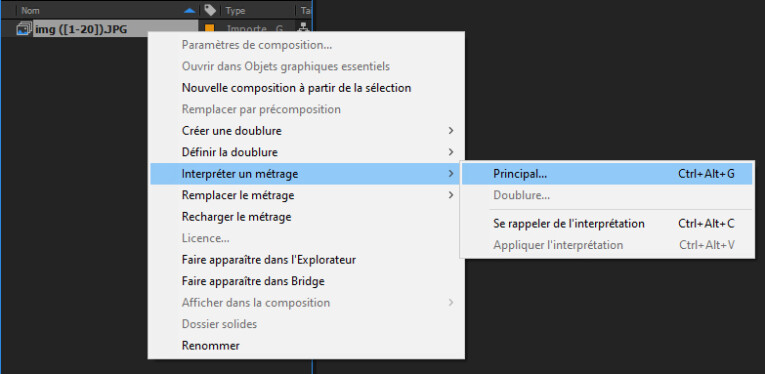Click Renommer in the context menu
The width and height of the screenshot is (765, 374).
pos(211,345)
